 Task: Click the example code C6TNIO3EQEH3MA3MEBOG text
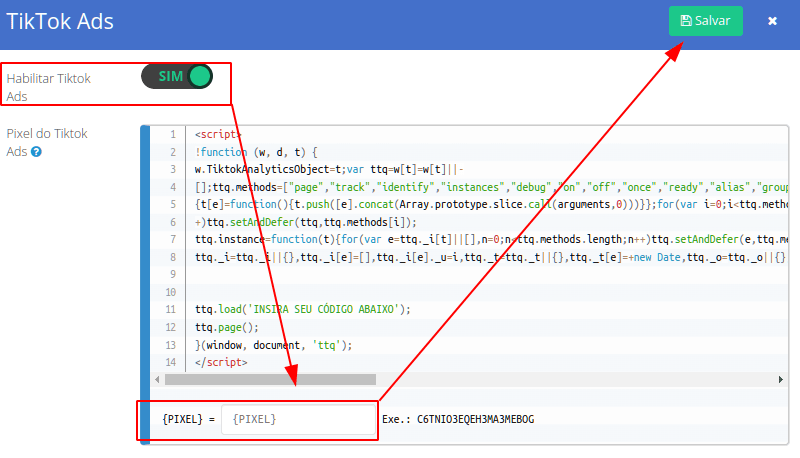click(x=475, y=419)
